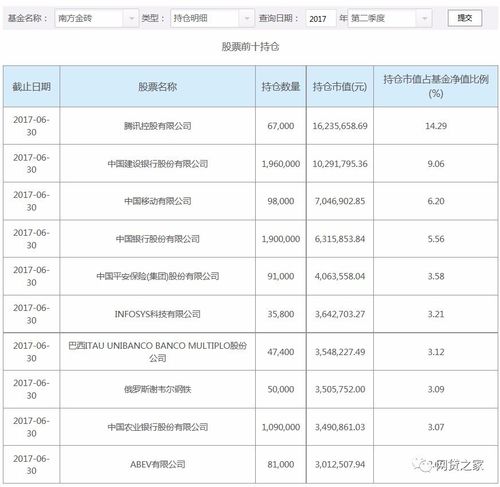Click the date cell in the ABEV有限公司 row
Viewport: 500px width, 487px height.
click(x=32, y=464)
